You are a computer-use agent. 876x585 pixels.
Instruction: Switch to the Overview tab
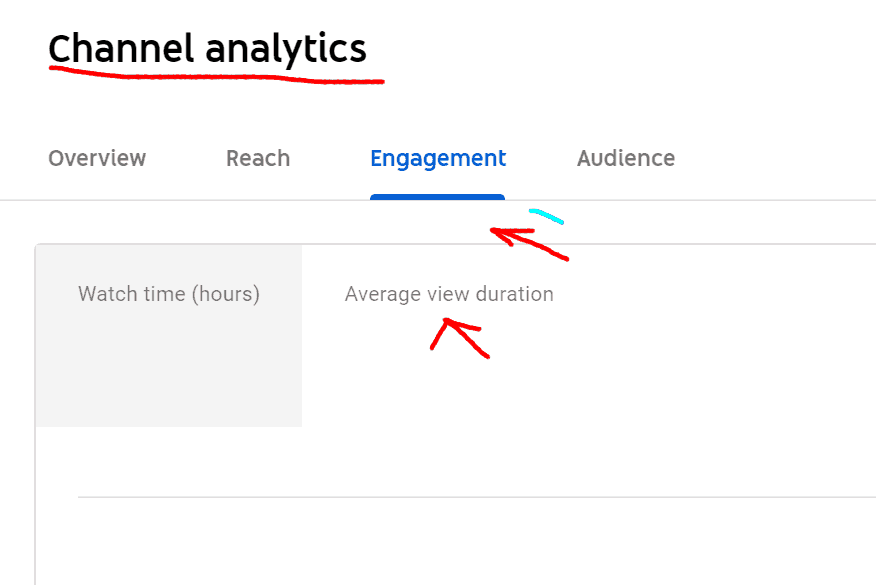(x=97, y=158)
